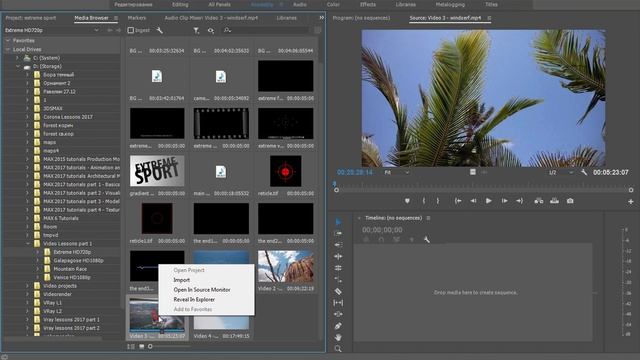Viewport: 640px width, 360px height.
Task: Open Timeline display settings wrench
Action: click(x=427, y=240)
